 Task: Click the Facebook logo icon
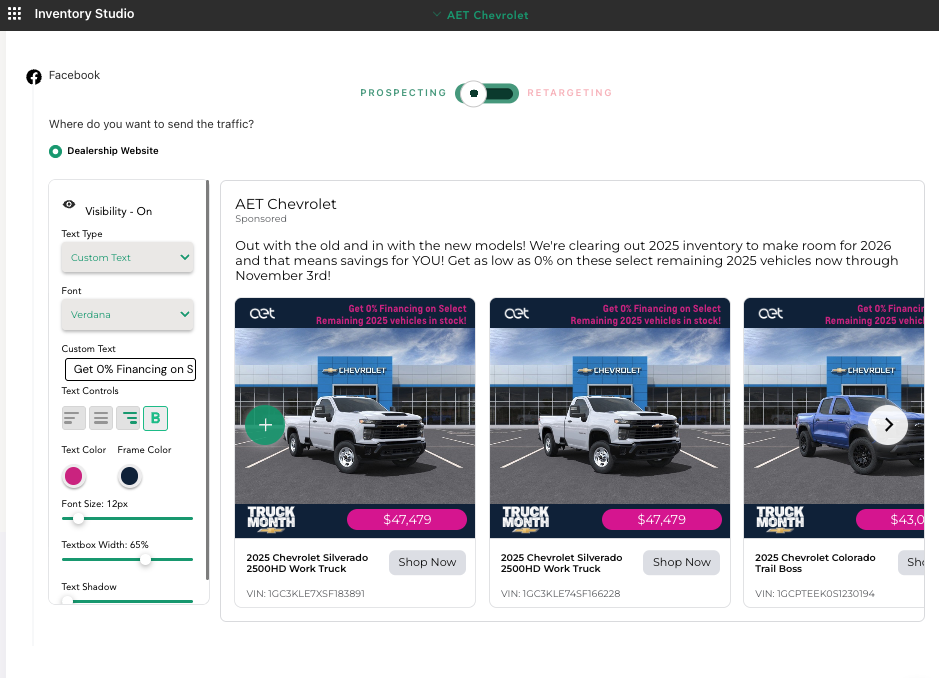34,76
